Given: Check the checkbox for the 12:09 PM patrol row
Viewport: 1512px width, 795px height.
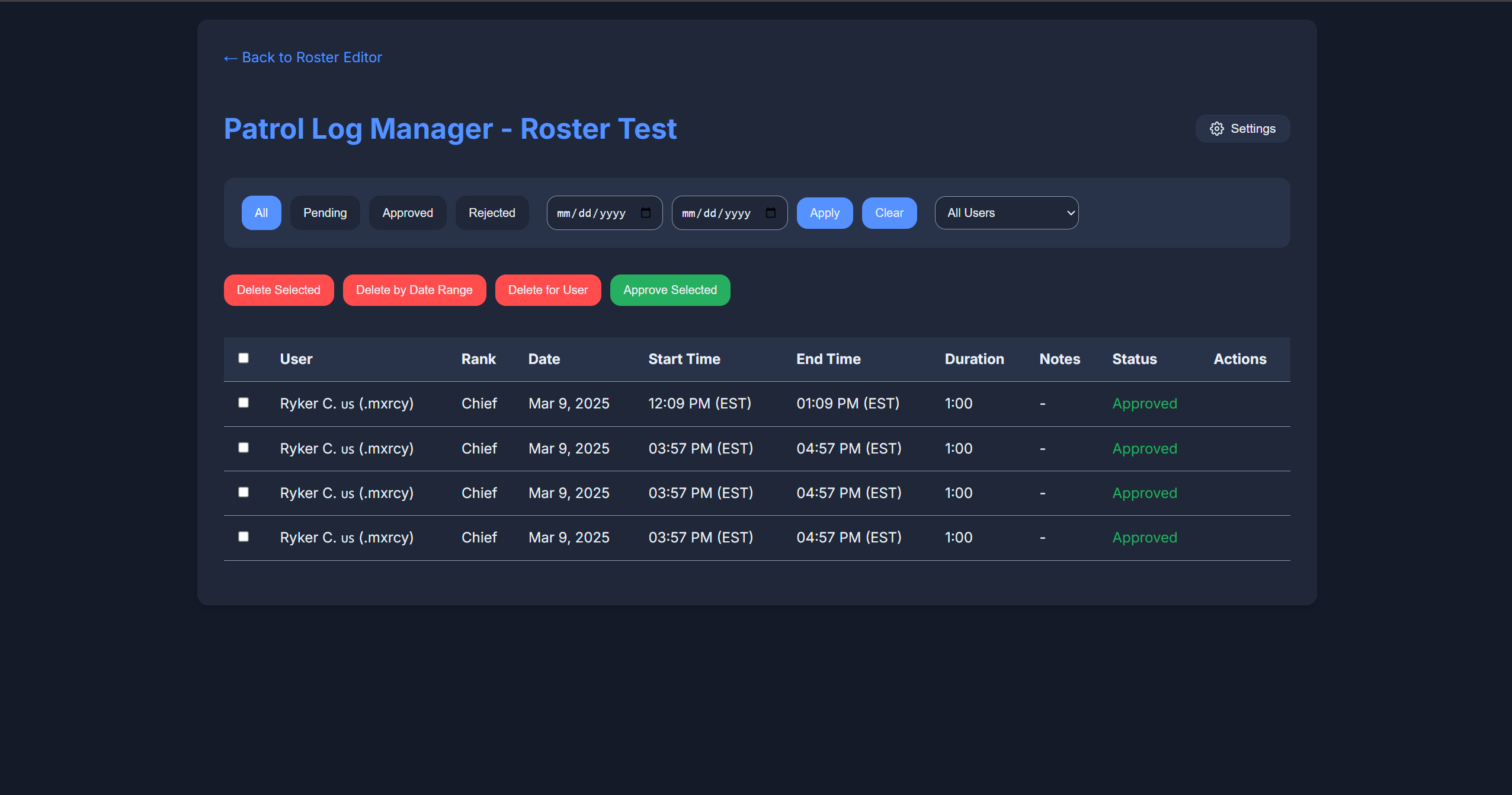Looking at the screenshot, I should 244,403.
